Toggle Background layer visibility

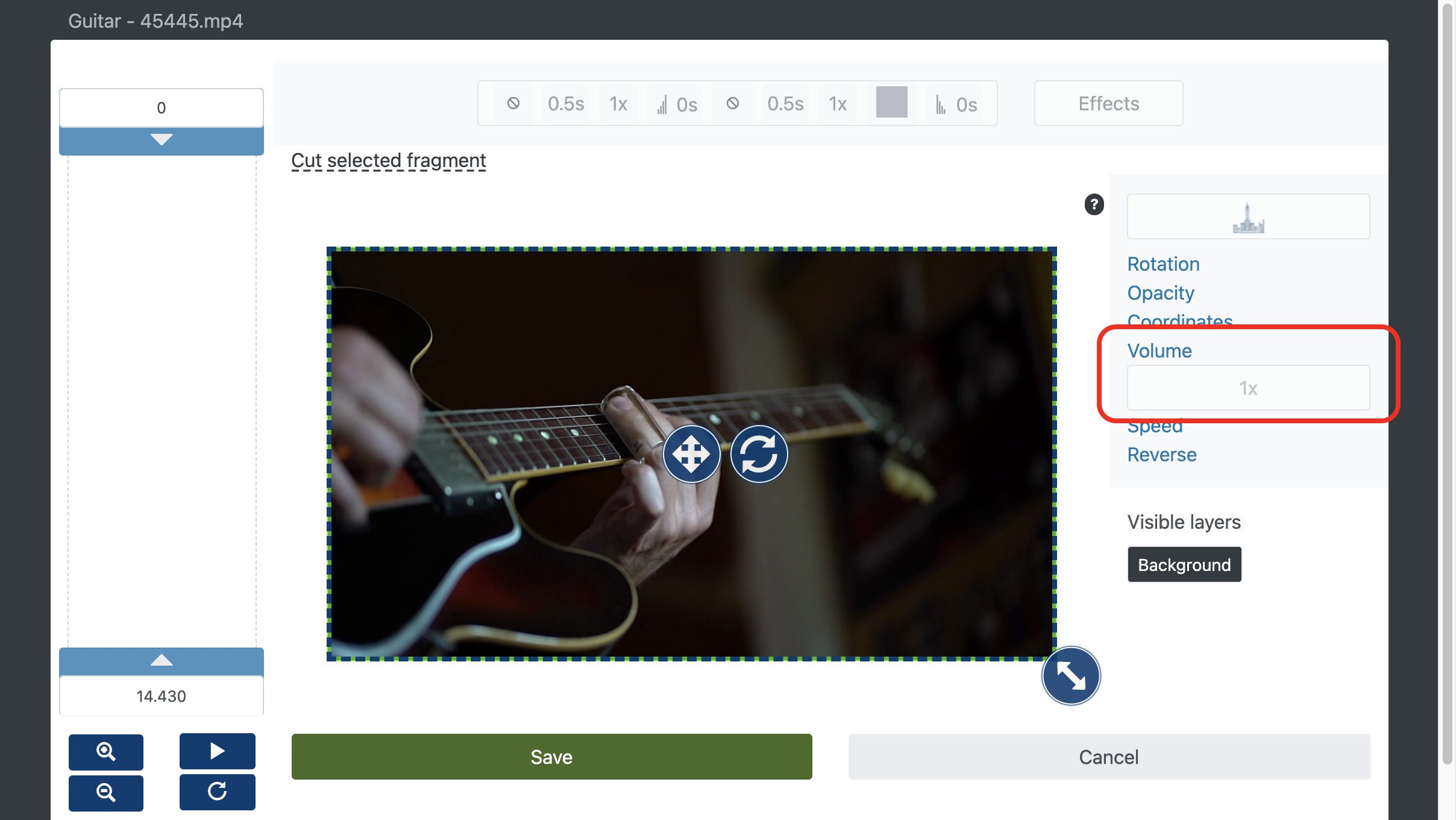pos(1183,563)
